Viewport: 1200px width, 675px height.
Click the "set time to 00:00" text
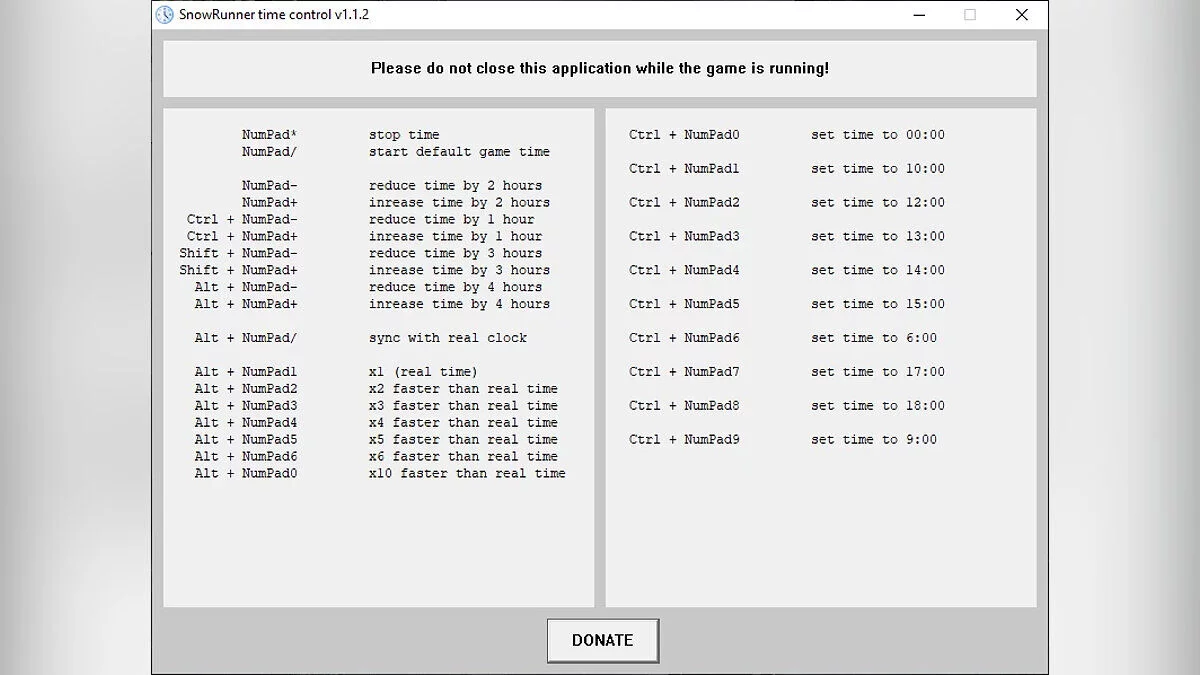pos(878,135)
